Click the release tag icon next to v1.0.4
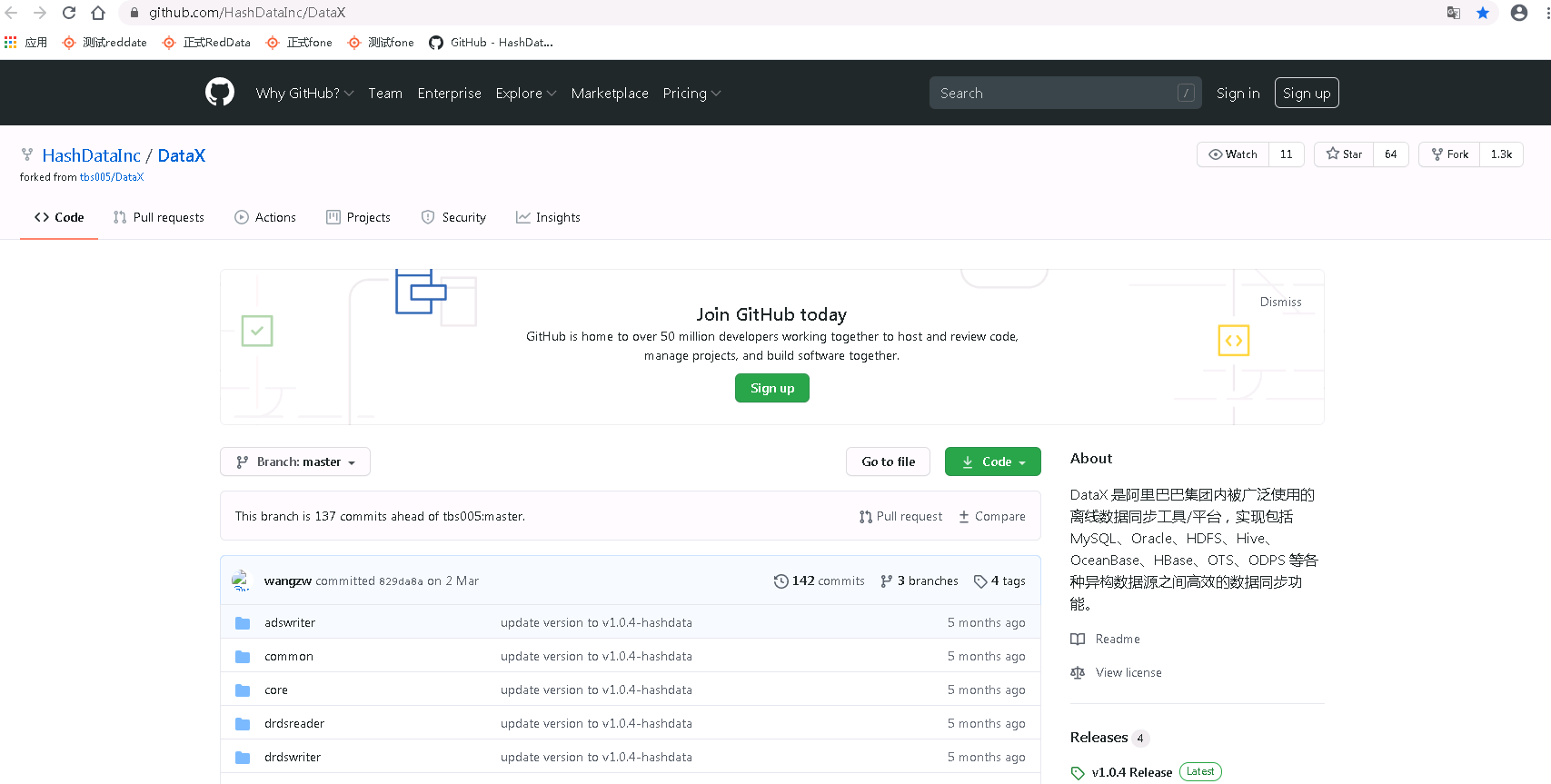1551x784 pixels. pos(1078,773)
